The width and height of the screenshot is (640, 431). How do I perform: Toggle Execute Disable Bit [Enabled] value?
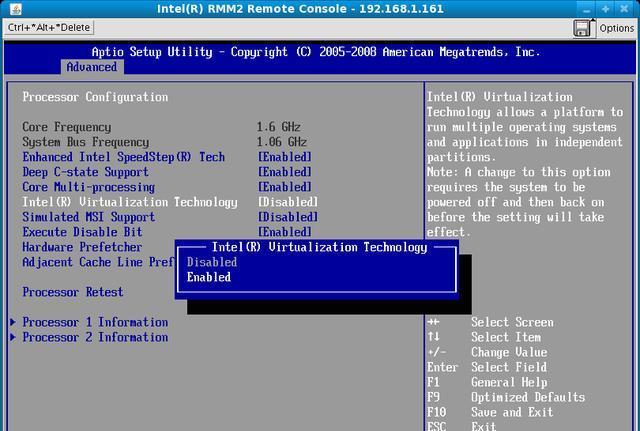(x=285, y=232)
